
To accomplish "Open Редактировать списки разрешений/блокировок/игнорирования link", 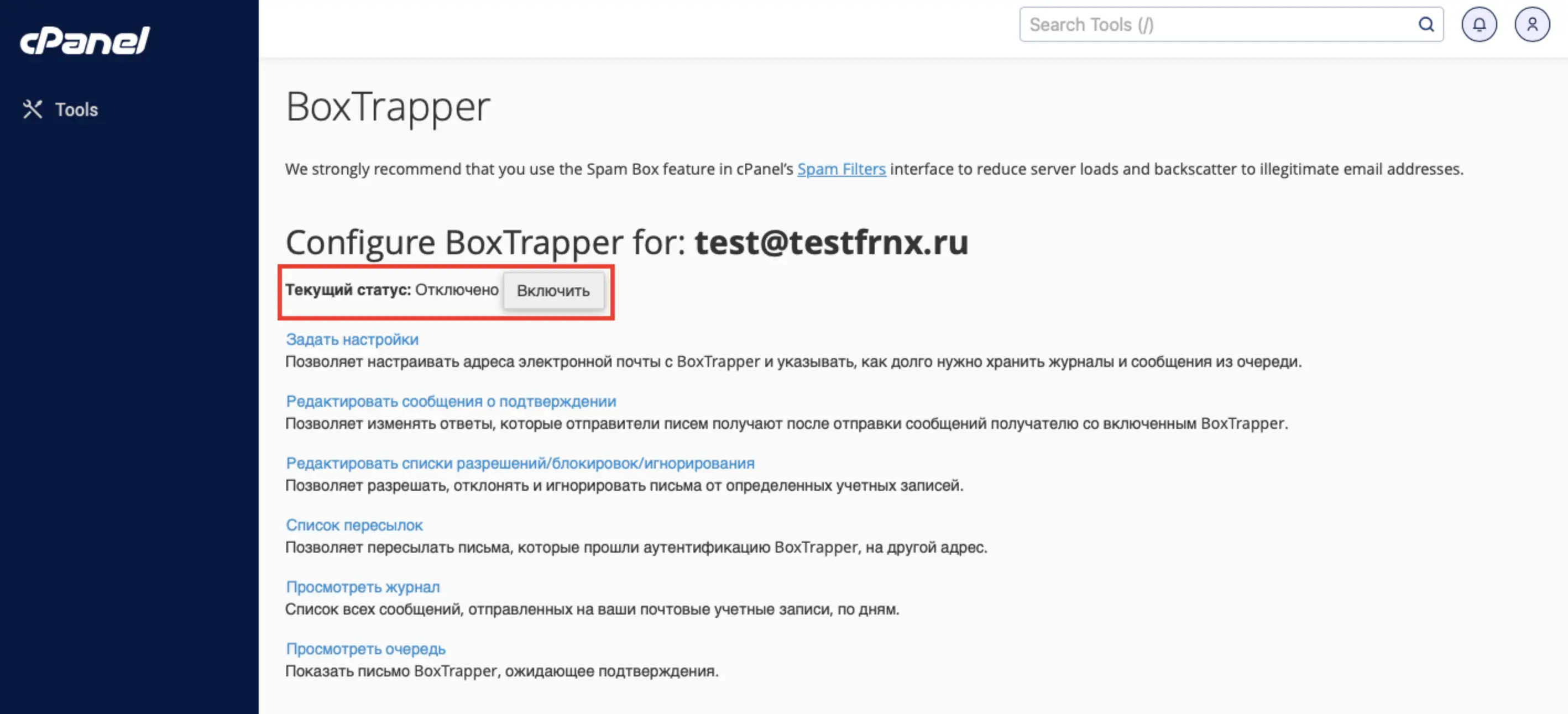I will (520, 464).
